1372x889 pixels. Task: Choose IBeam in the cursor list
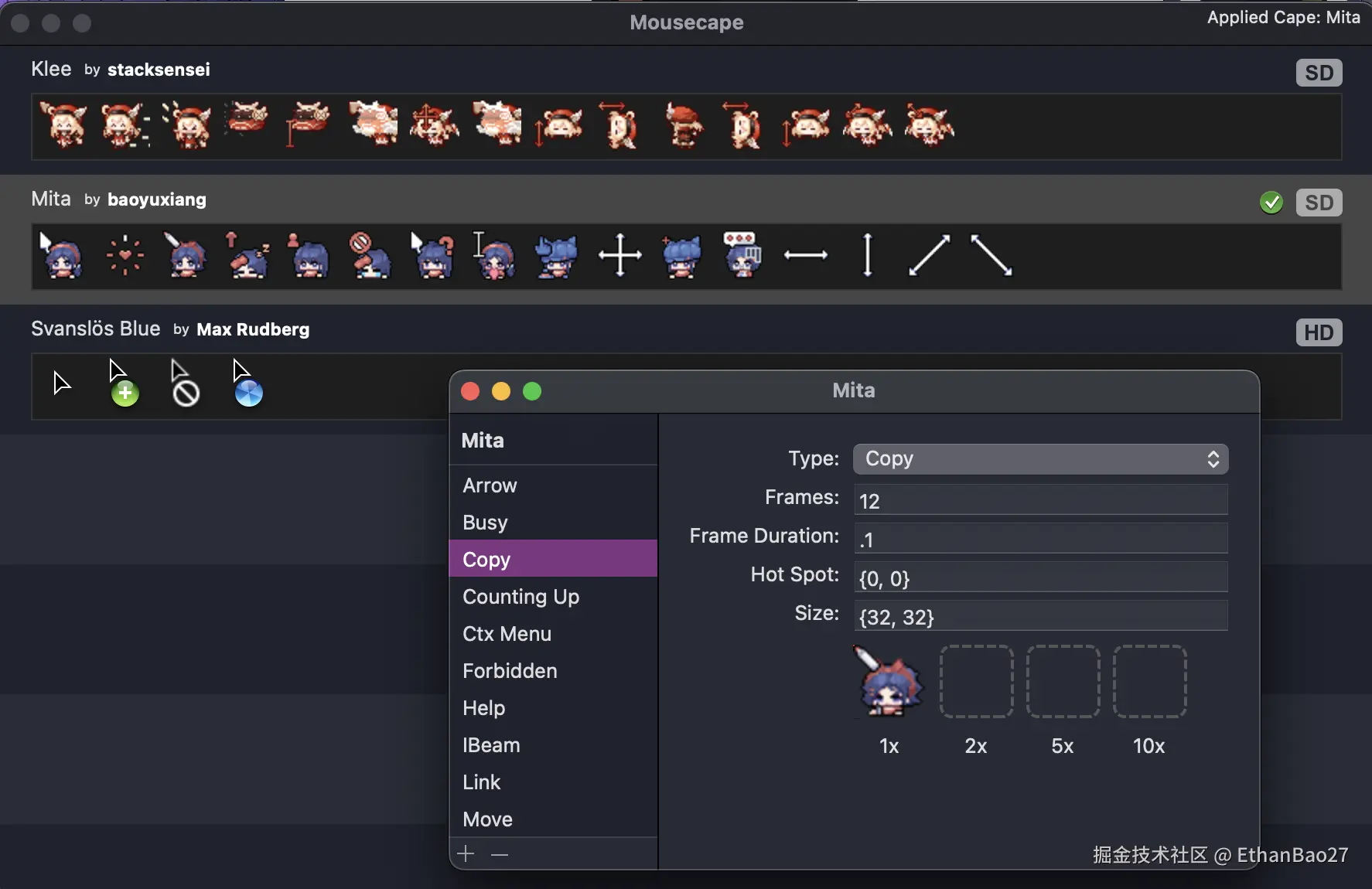(553, 745)
